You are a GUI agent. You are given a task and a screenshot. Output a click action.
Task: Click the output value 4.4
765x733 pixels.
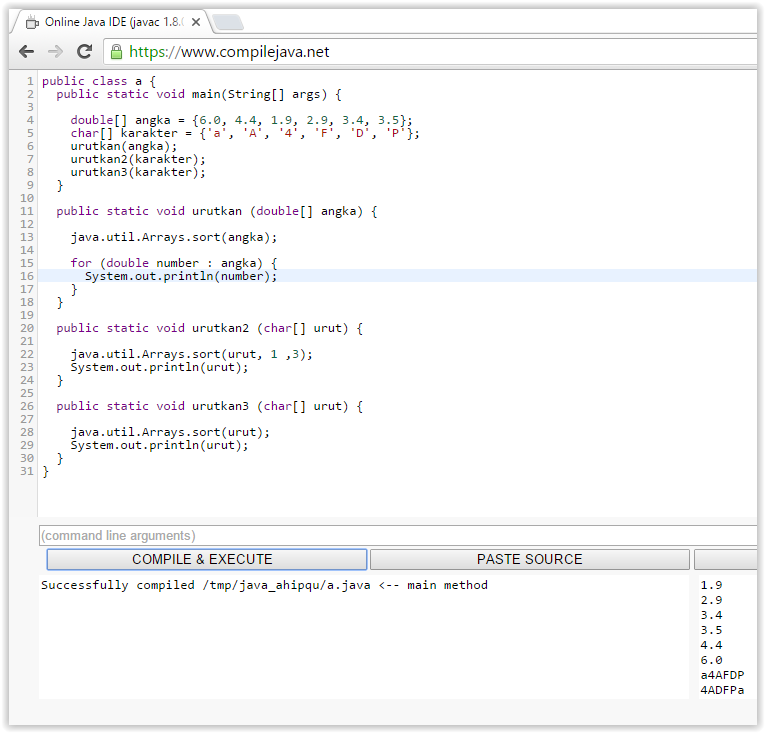(711, 645)
